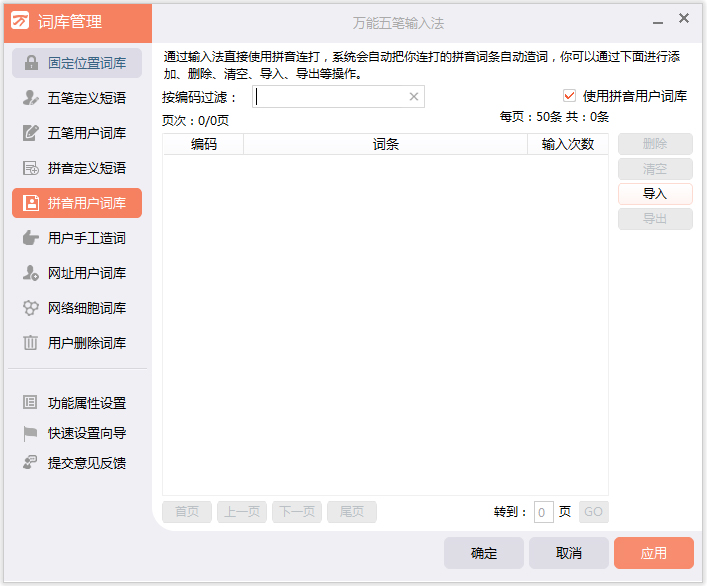
Task: Click the 拼音定义短语 sidebar icon
Action: 31,168
